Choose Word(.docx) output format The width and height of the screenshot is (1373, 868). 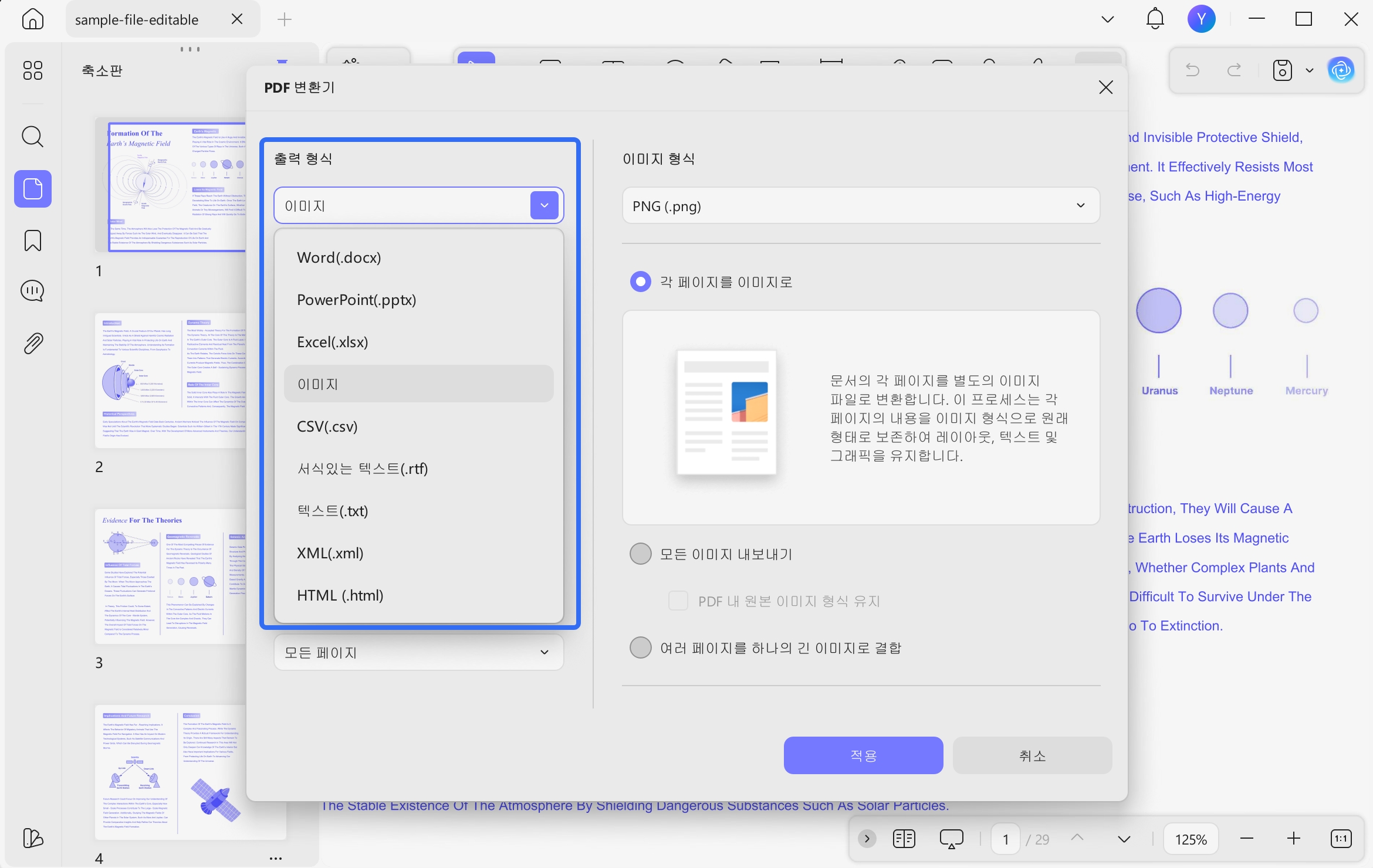click(x=418, y=257)
